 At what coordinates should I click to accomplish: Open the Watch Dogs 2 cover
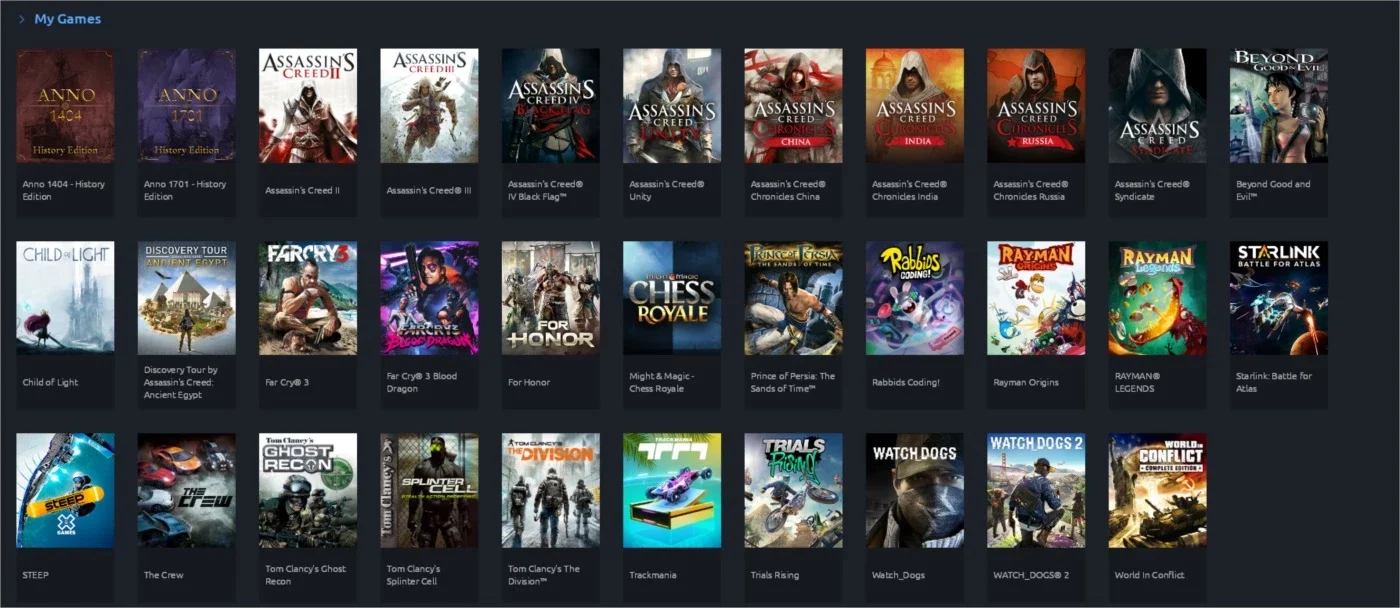(1036, 490)
